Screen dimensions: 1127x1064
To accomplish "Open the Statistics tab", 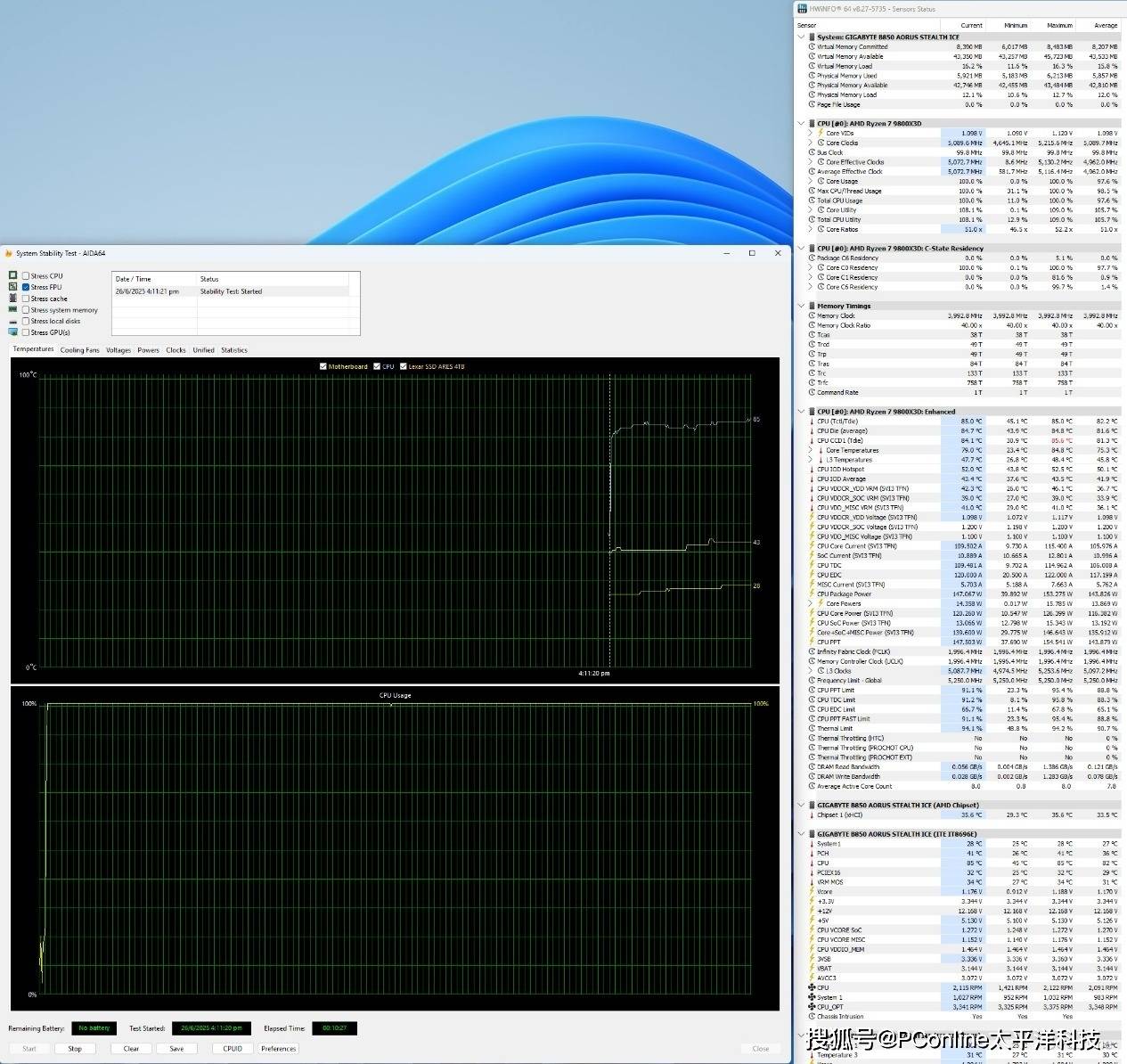I will click(233, 350).
